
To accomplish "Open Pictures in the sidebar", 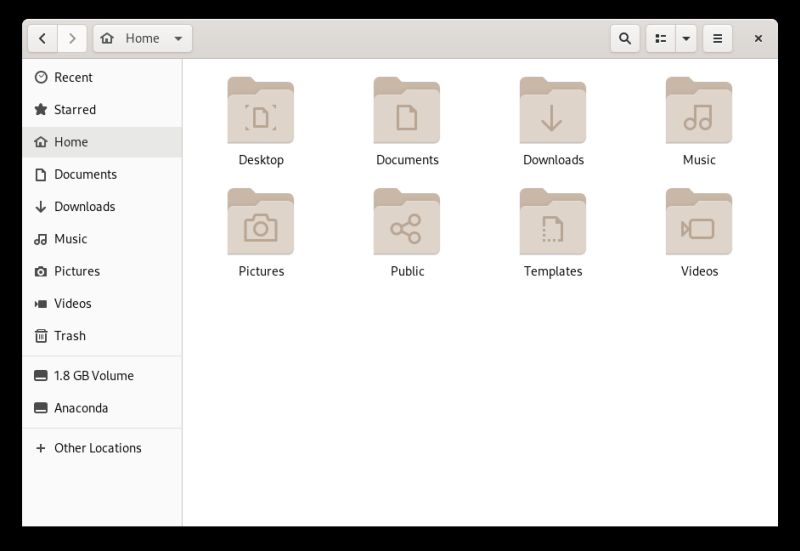I will coord(102,271).
